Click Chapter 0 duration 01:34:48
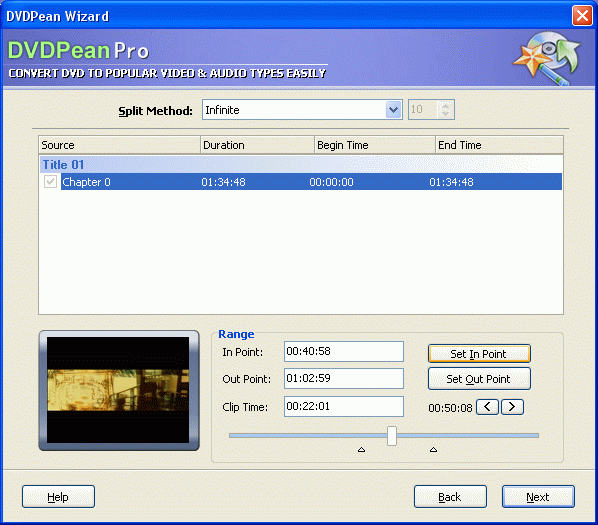This screenshot has width=598, height=525. pyautogui.click(x=223, y=182)
